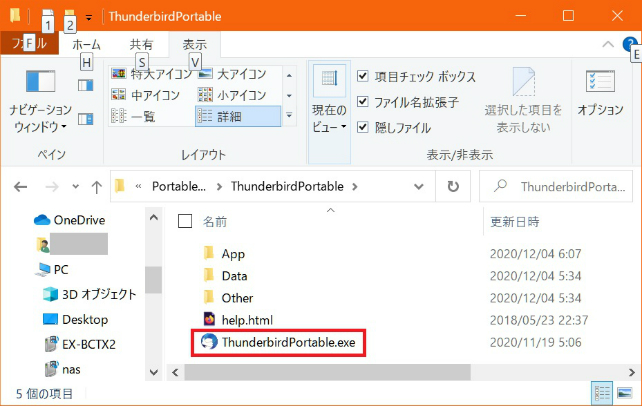Click navigation pane vertical scrollbar thumb

(154, 280)
